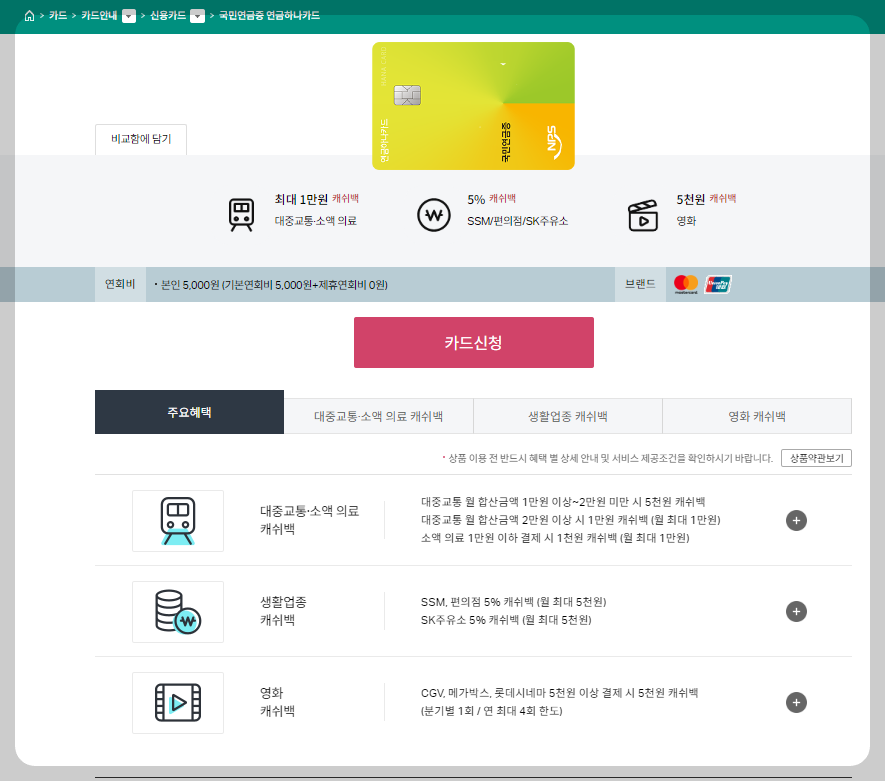Click the train icon beside 최대 1만원 캐쉬백
This screenshot has height=781, width=885.
click(242, 214)
